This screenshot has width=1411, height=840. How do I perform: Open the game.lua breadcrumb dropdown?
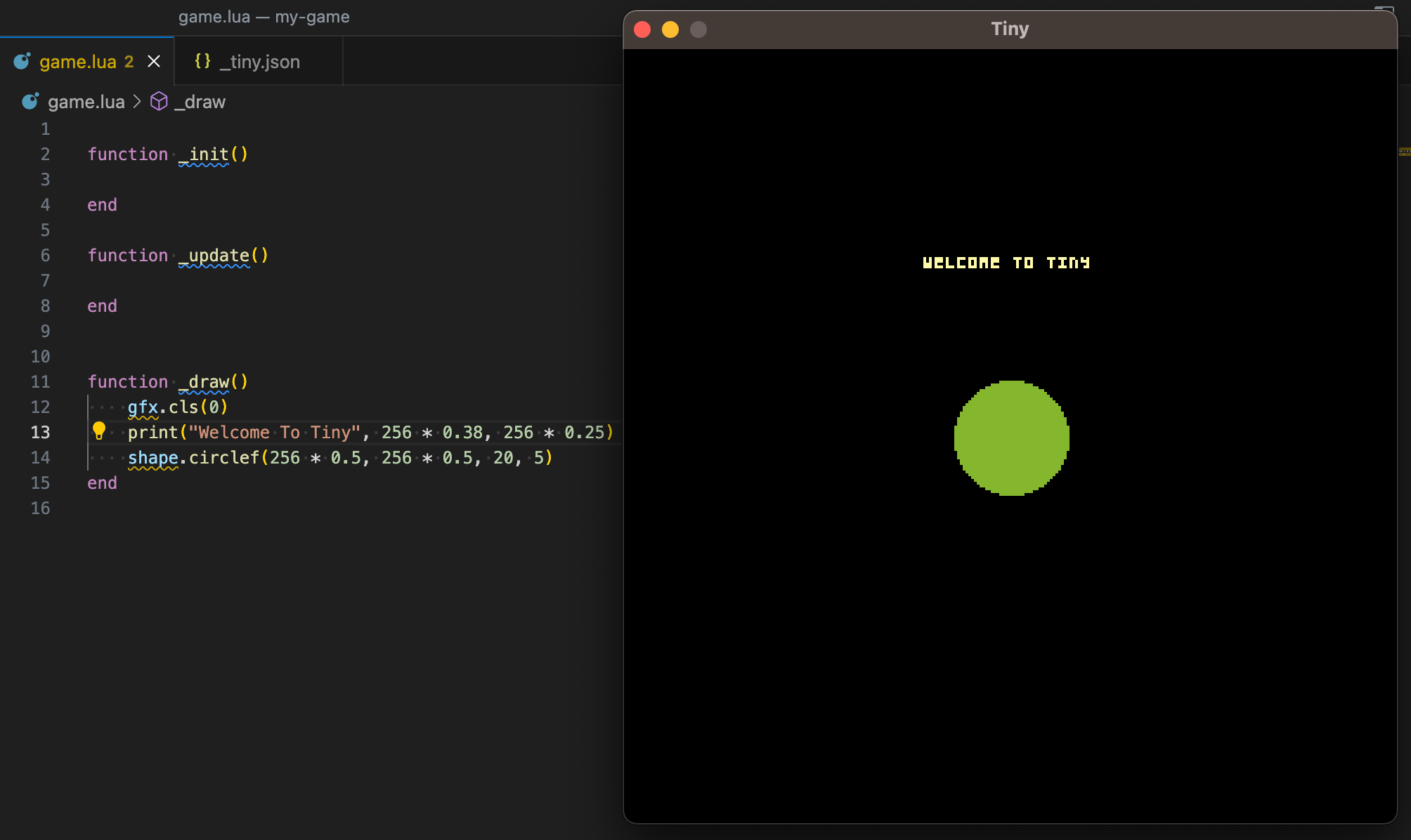[86, 102]
